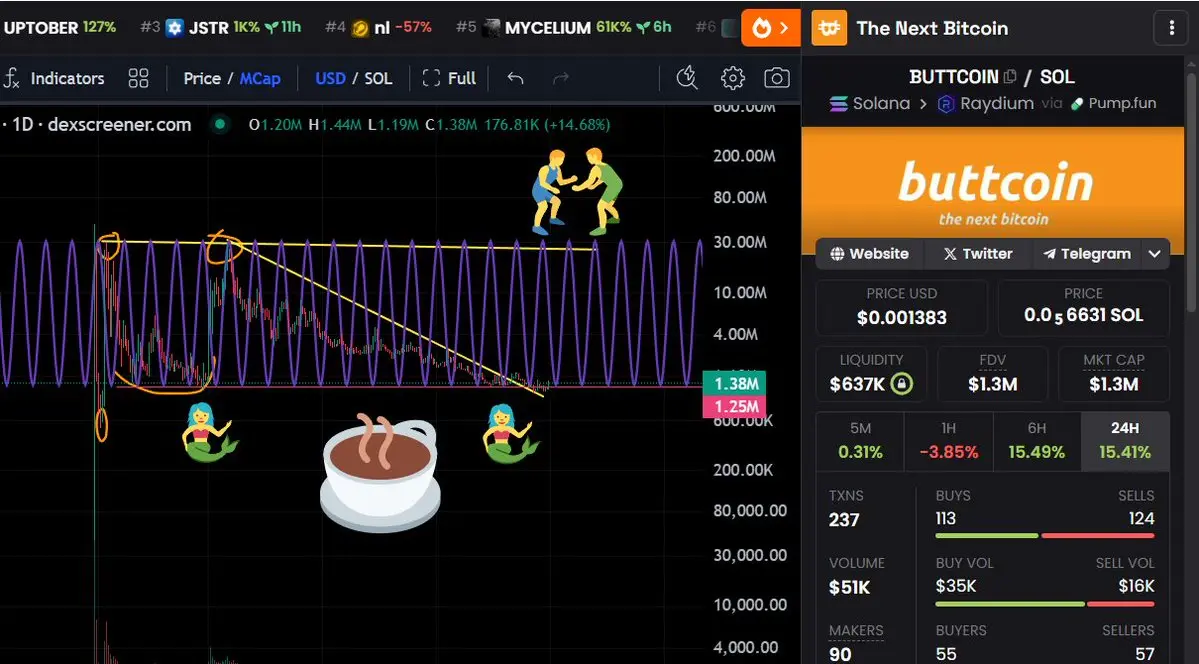This screenshot has height=664, width=1199.
Task: Switch chart to MCap mode
Action: [260, 78]
